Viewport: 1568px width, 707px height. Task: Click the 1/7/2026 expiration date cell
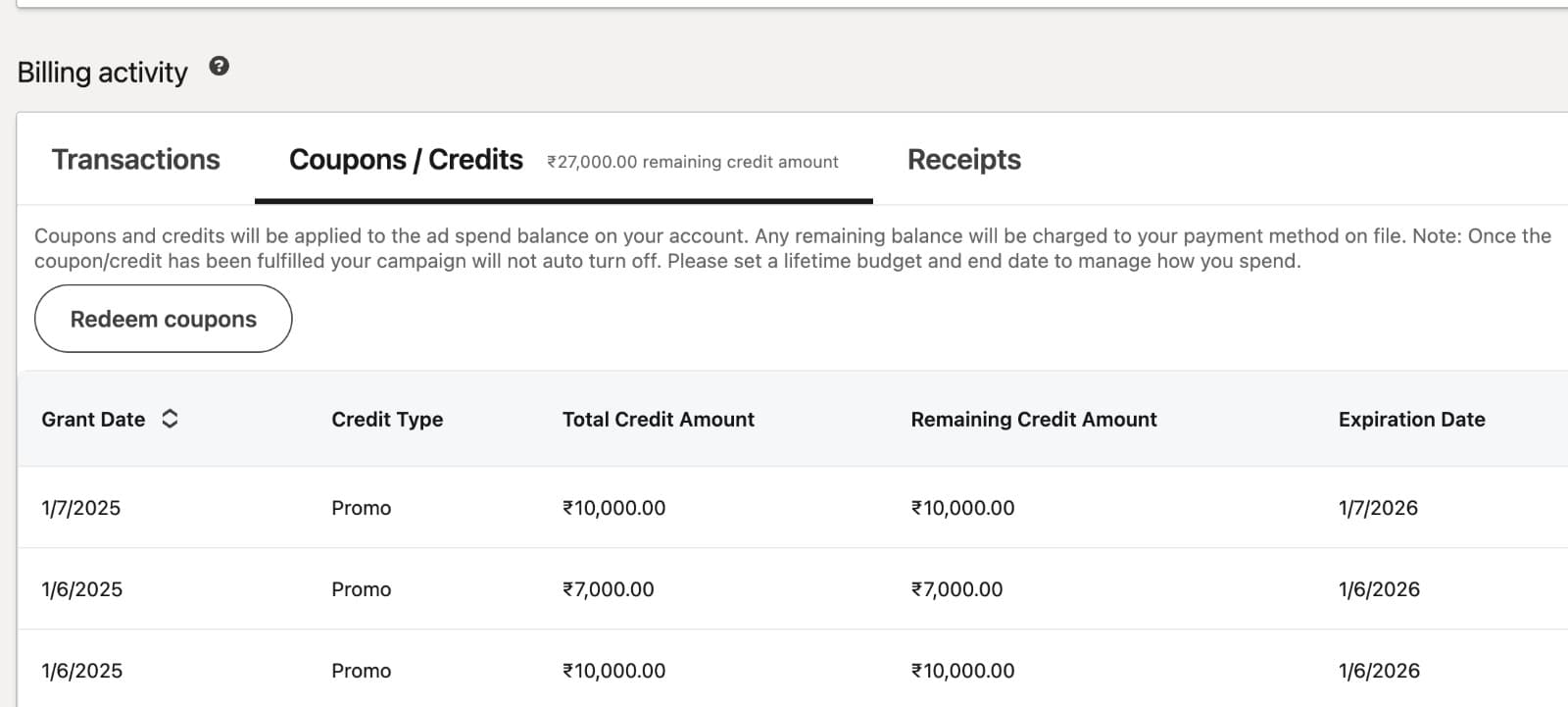pos(1378,508)
